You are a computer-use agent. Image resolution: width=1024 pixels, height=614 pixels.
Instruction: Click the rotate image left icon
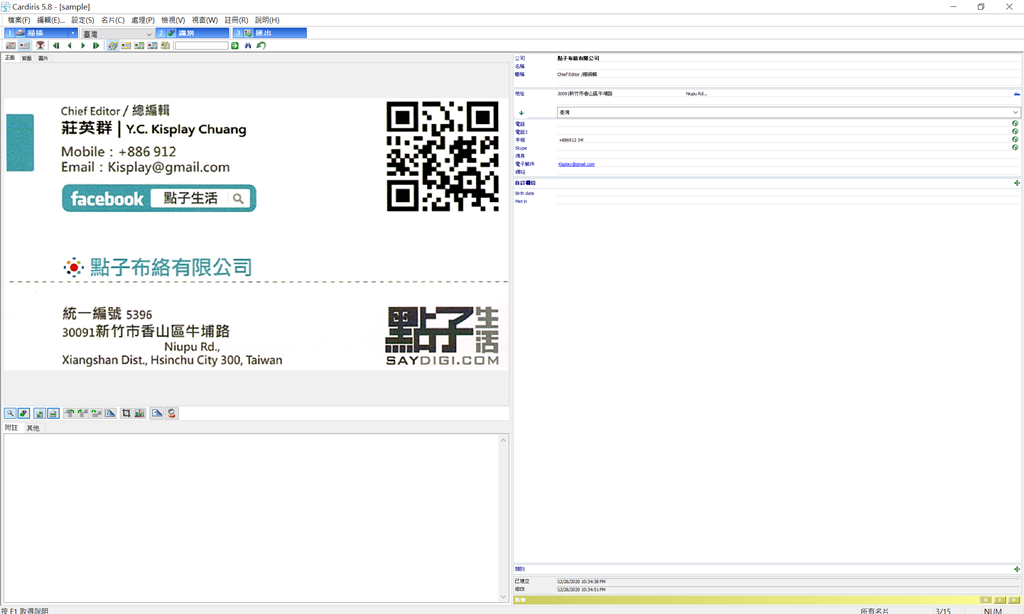click(x=69, y=413)
